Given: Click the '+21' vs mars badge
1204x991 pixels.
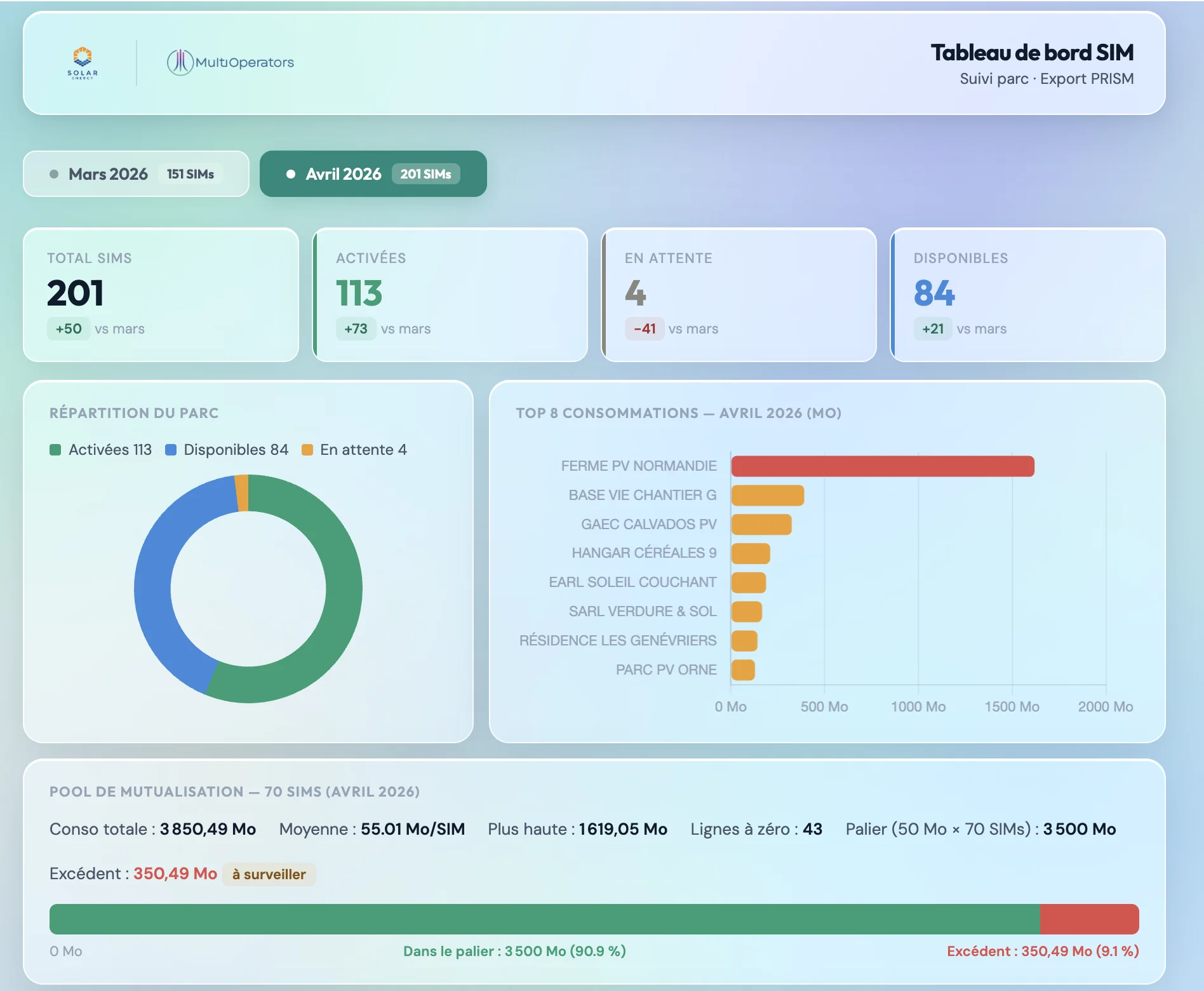Looking at the screenshot, I should point(933,329).
